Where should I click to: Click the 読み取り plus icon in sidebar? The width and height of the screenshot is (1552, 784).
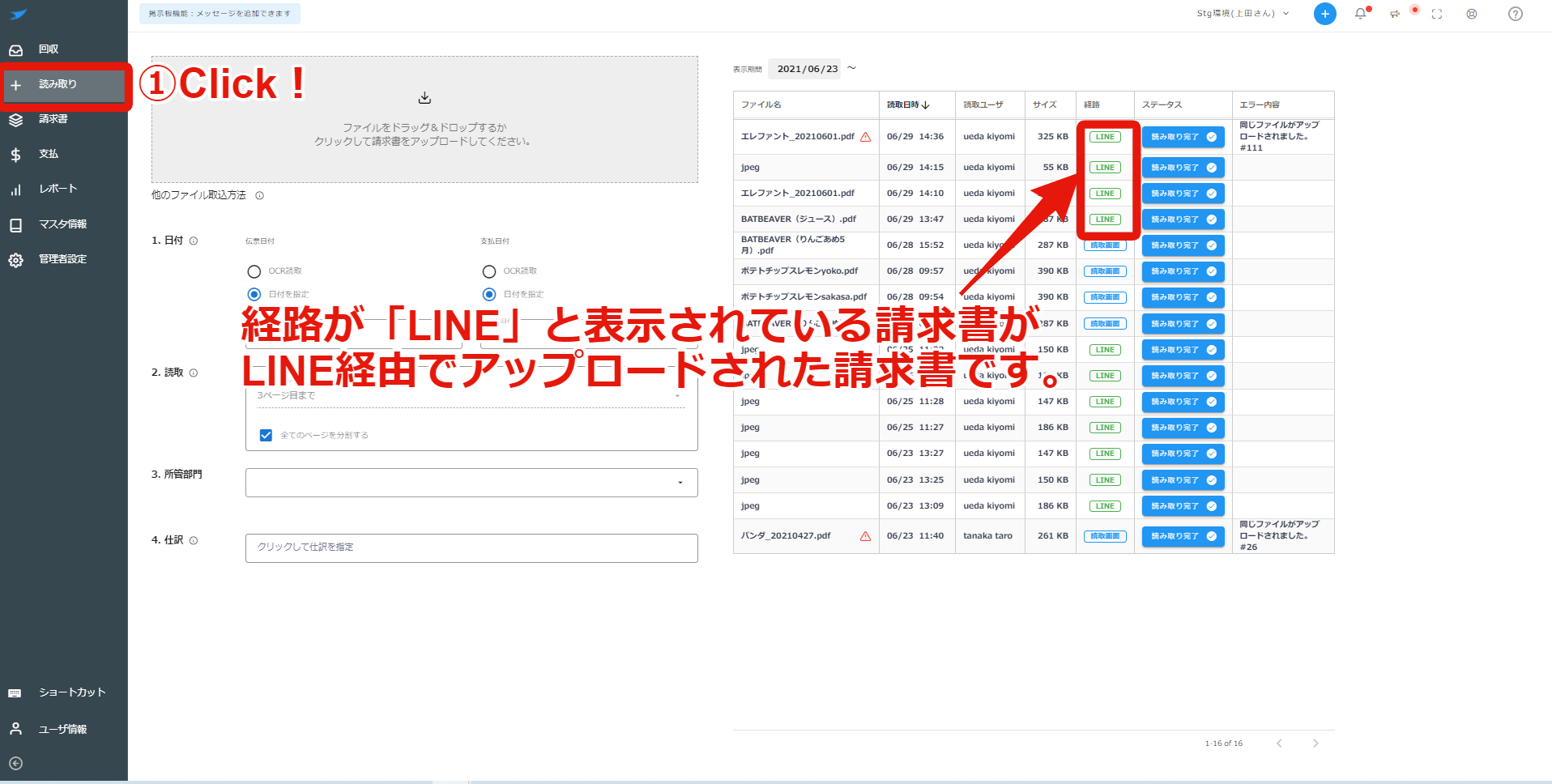pyautogui.click(x=15, y=85)
